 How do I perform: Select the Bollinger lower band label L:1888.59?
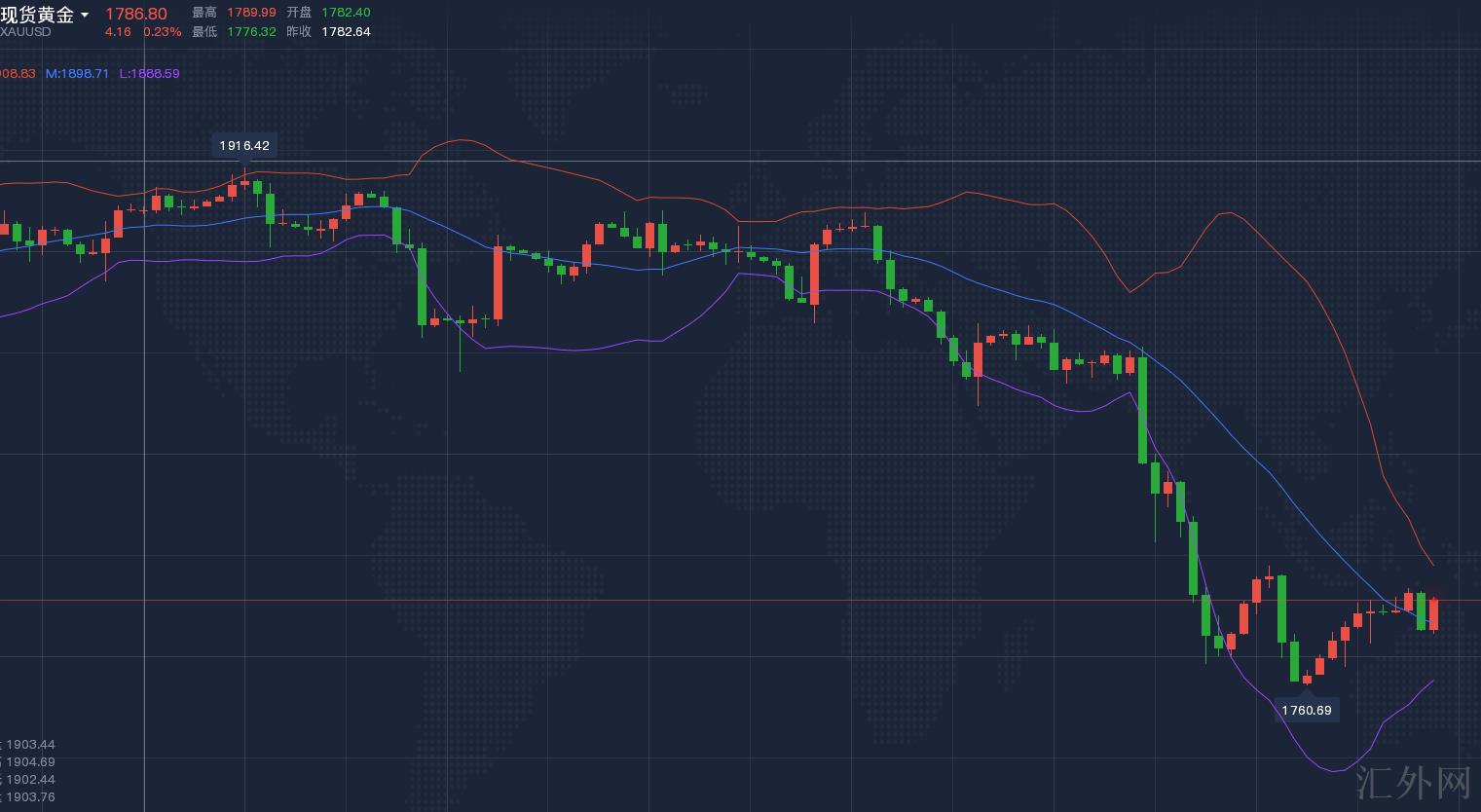[x=149, y=74]
